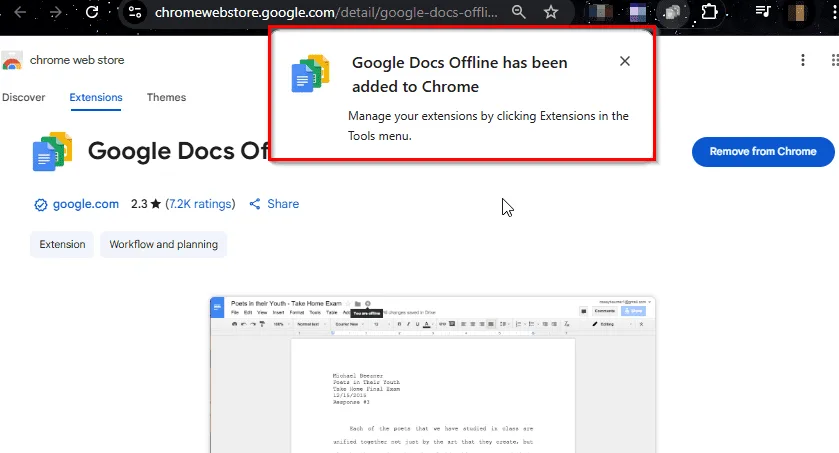Click the Google Docs Offline page heading
This screenshot has height=453, width=839.
click(x=178, y=151)
